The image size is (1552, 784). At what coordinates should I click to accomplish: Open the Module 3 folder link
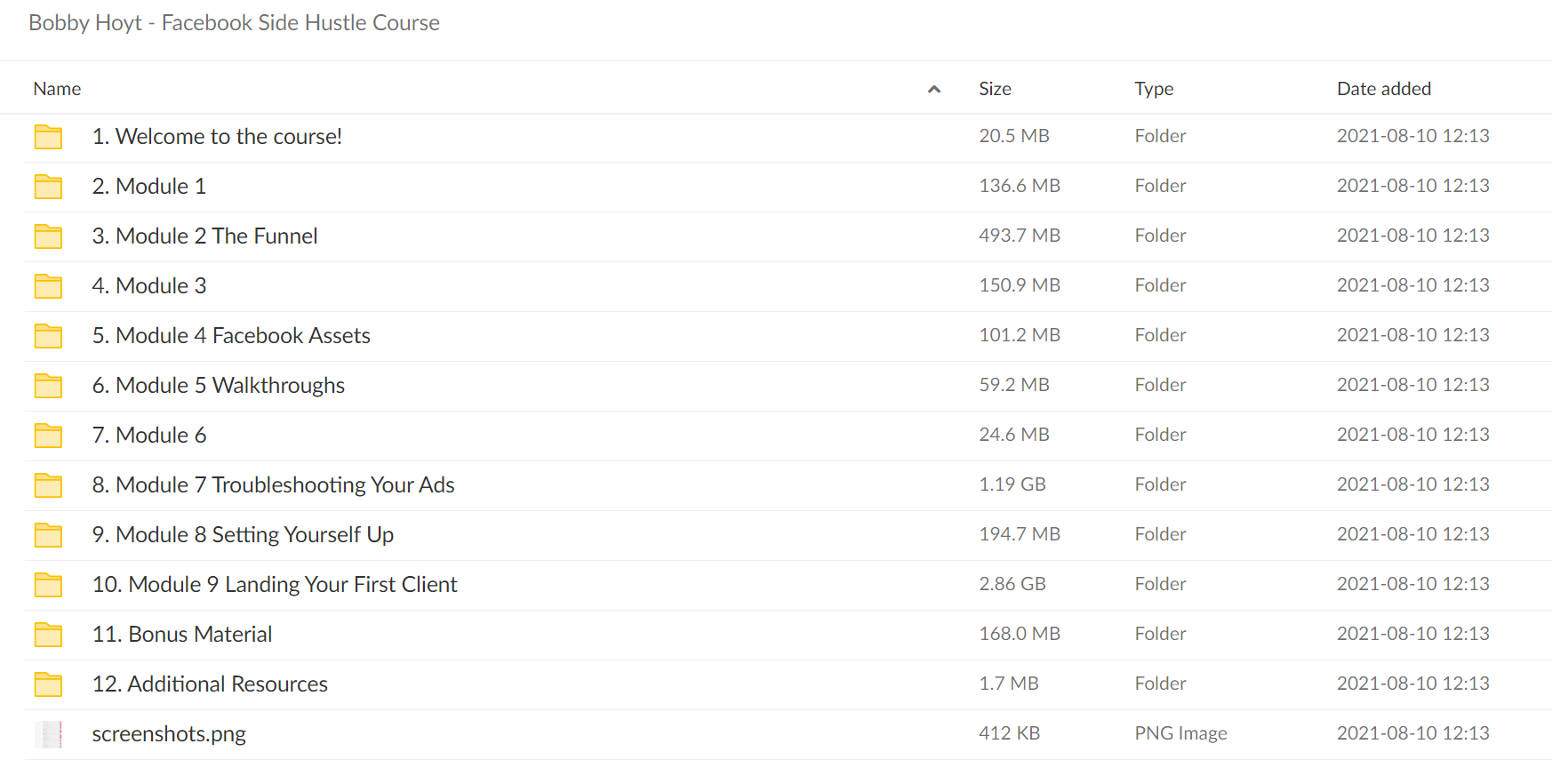[149, 286]
